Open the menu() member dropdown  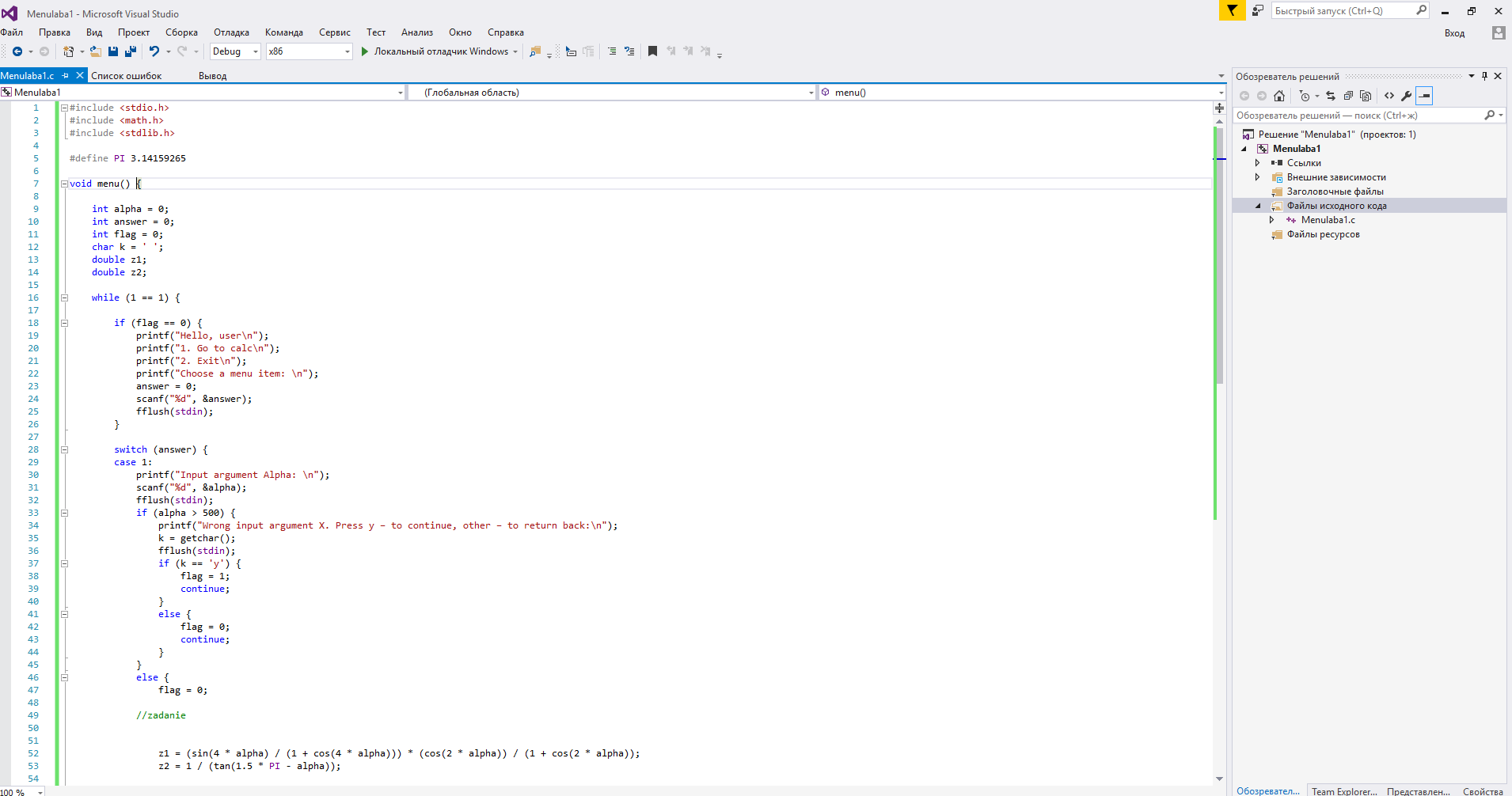[1221, 93]
